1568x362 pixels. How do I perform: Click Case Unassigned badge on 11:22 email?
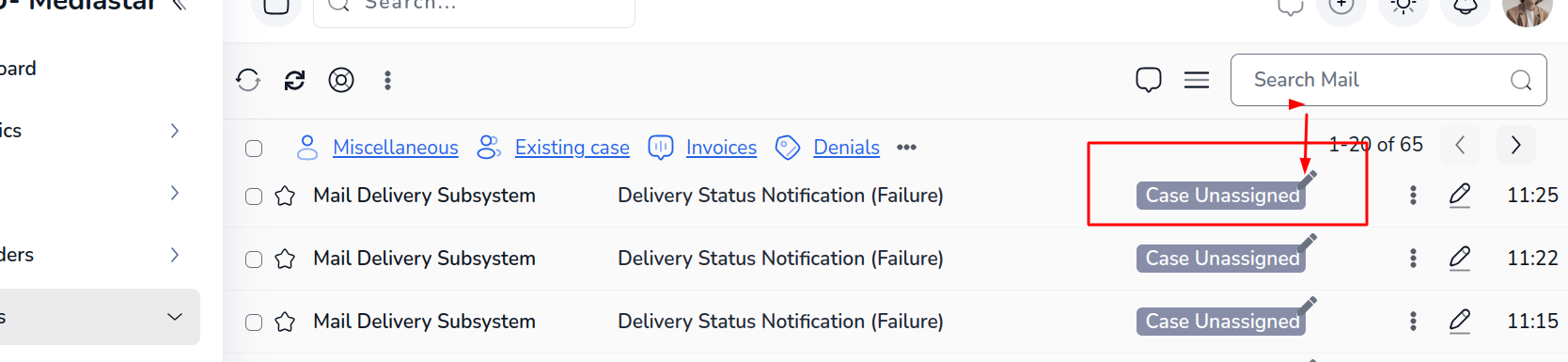tap(1221, 259)
